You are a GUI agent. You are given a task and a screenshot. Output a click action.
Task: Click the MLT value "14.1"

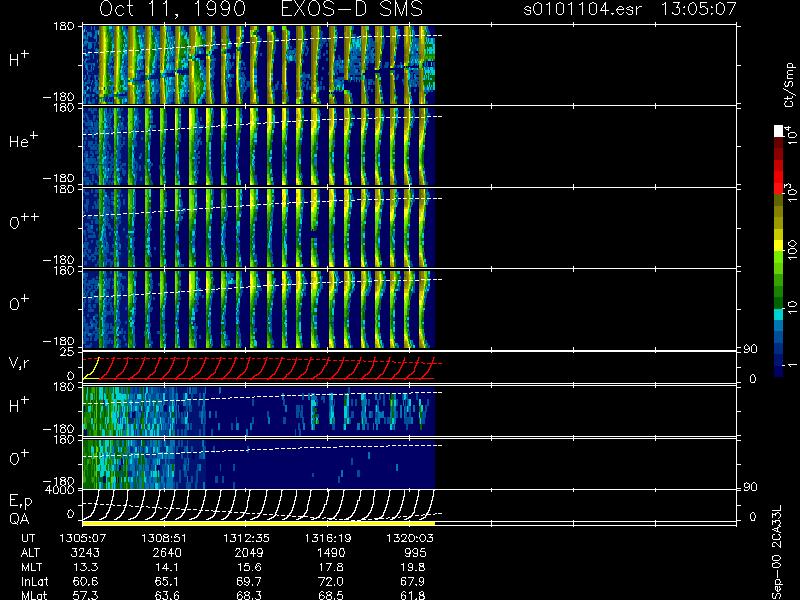pos(167,567)
